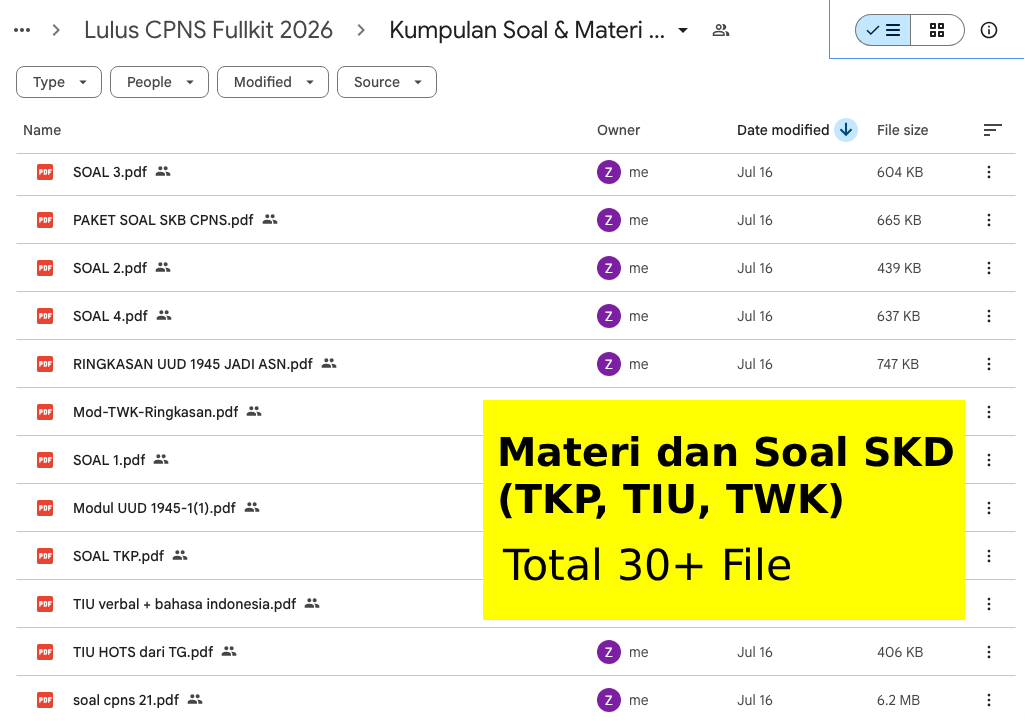This screenshot has height=721, width=1025.
Task: Click the Owner column header
Action: pyautogui.click(x=618, y=130)
